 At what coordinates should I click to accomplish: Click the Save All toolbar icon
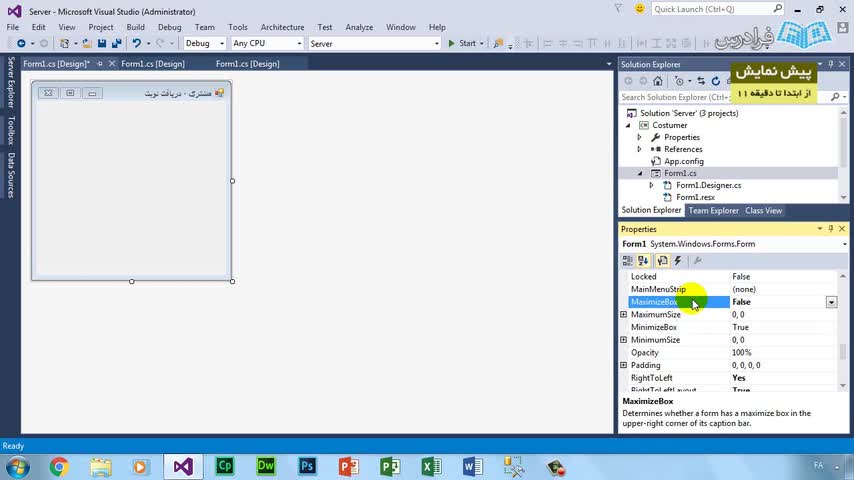click(x=117, y=43)
